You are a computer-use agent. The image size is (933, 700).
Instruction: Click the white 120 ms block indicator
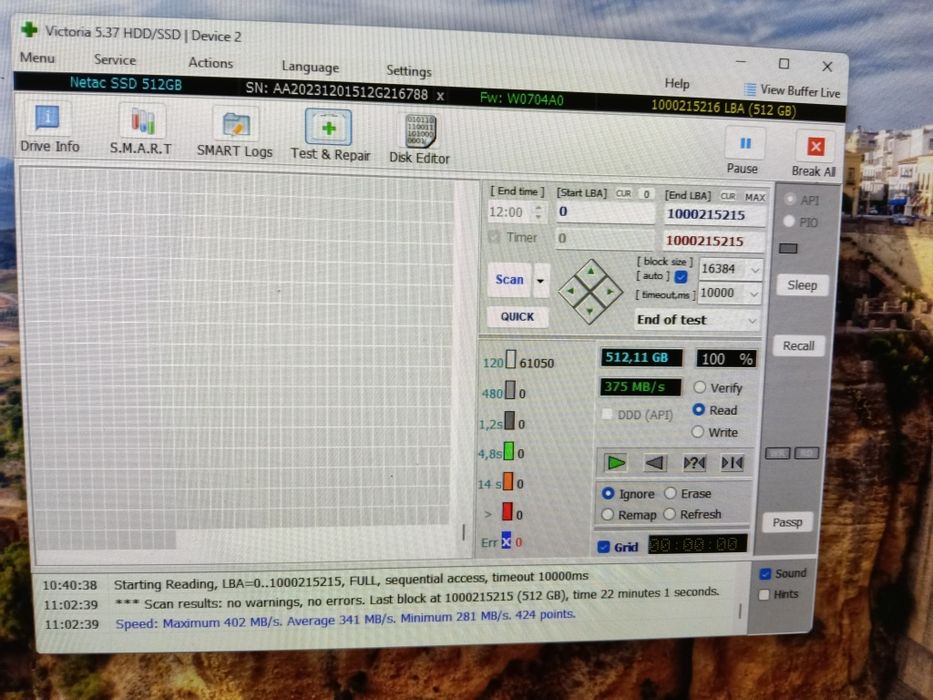511,360
